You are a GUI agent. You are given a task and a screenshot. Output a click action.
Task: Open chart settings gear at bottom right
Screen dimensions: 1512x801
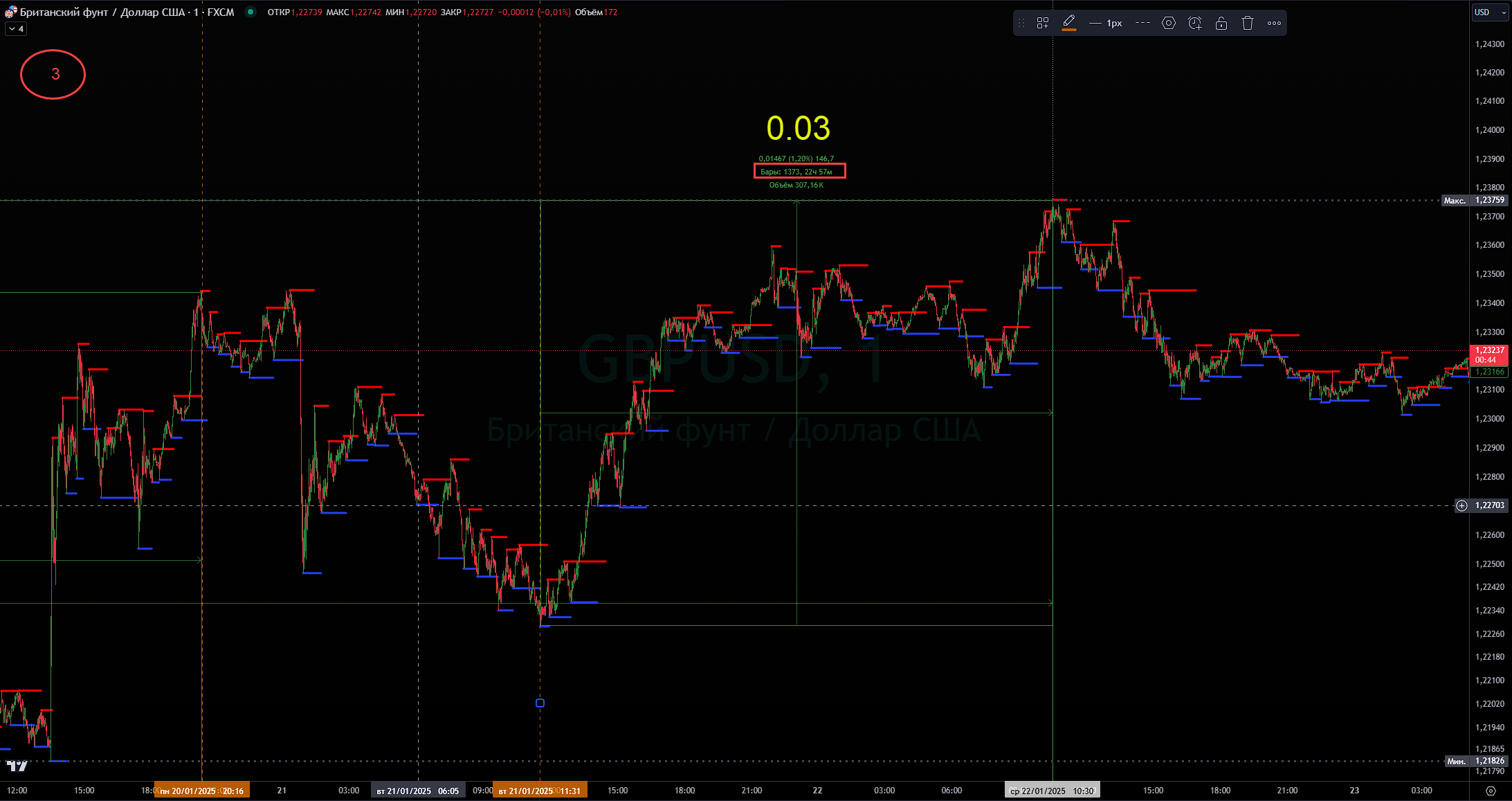1491,791
